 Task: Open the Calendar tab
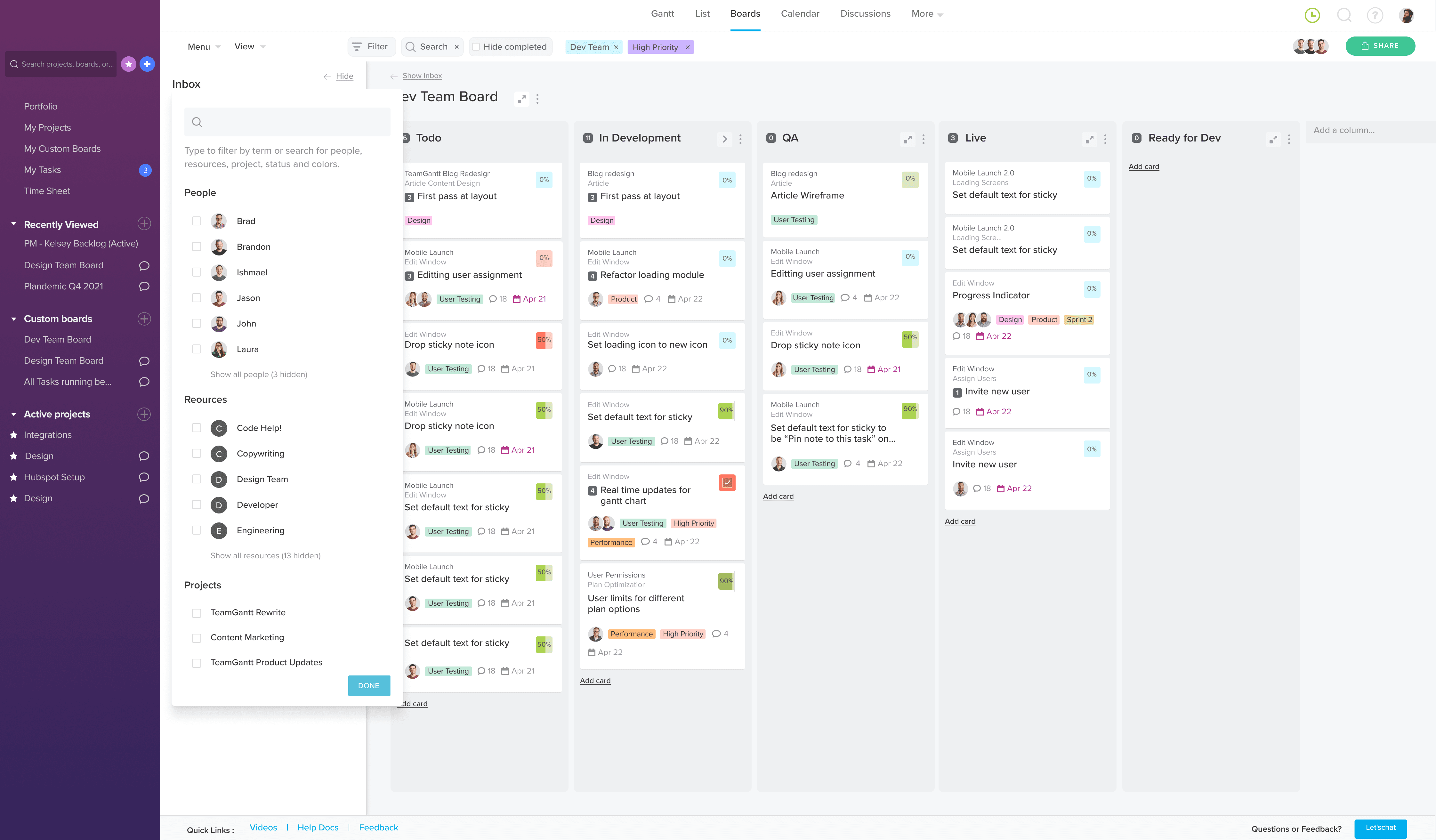tap(800, 14)
